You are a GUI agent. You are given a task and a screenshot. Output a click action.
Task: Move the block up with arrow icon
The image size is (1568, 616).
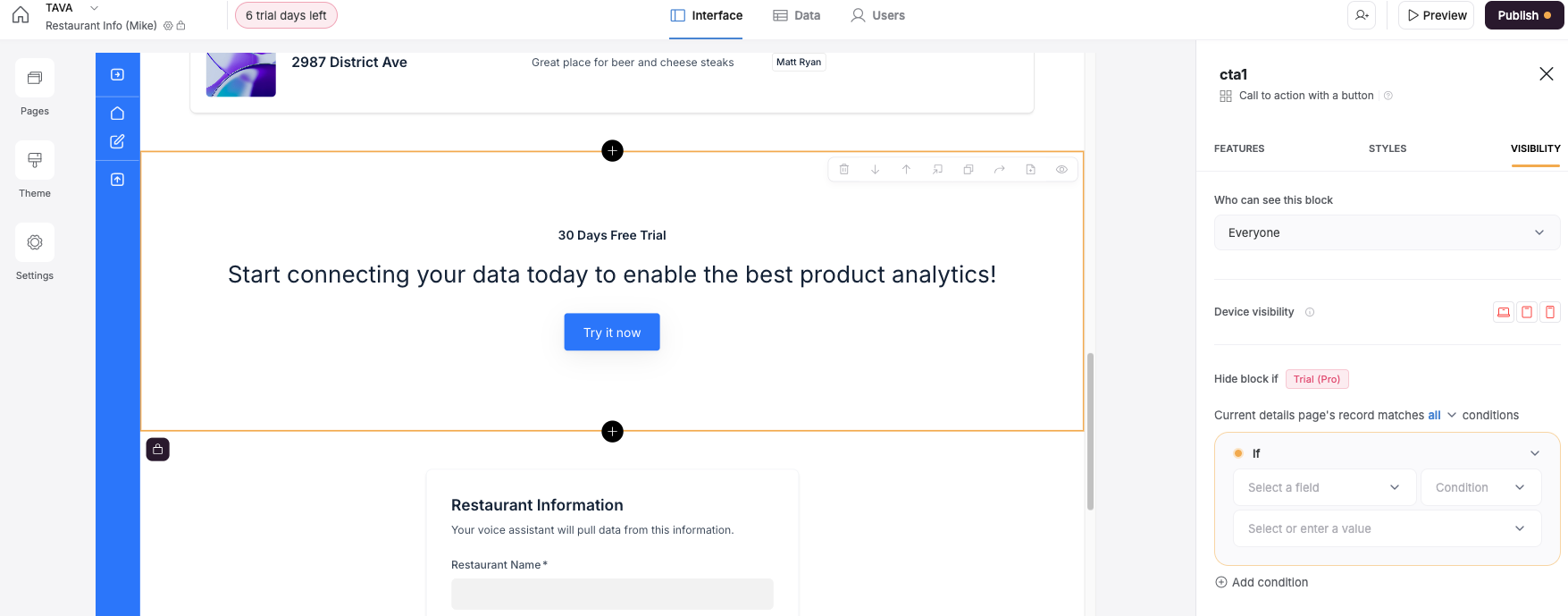pos(906,169)
